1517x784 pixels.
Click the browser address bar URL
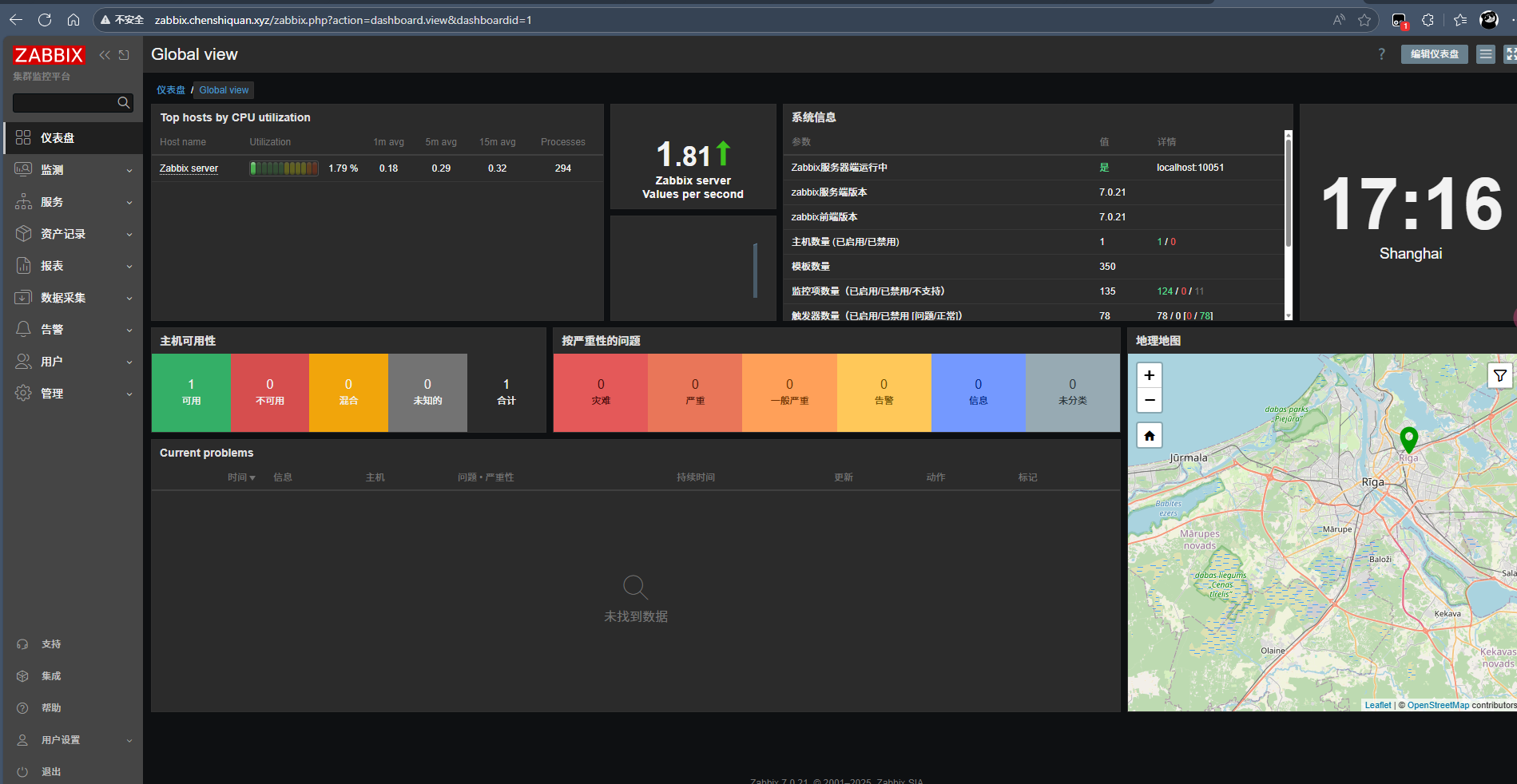[343, 20]
